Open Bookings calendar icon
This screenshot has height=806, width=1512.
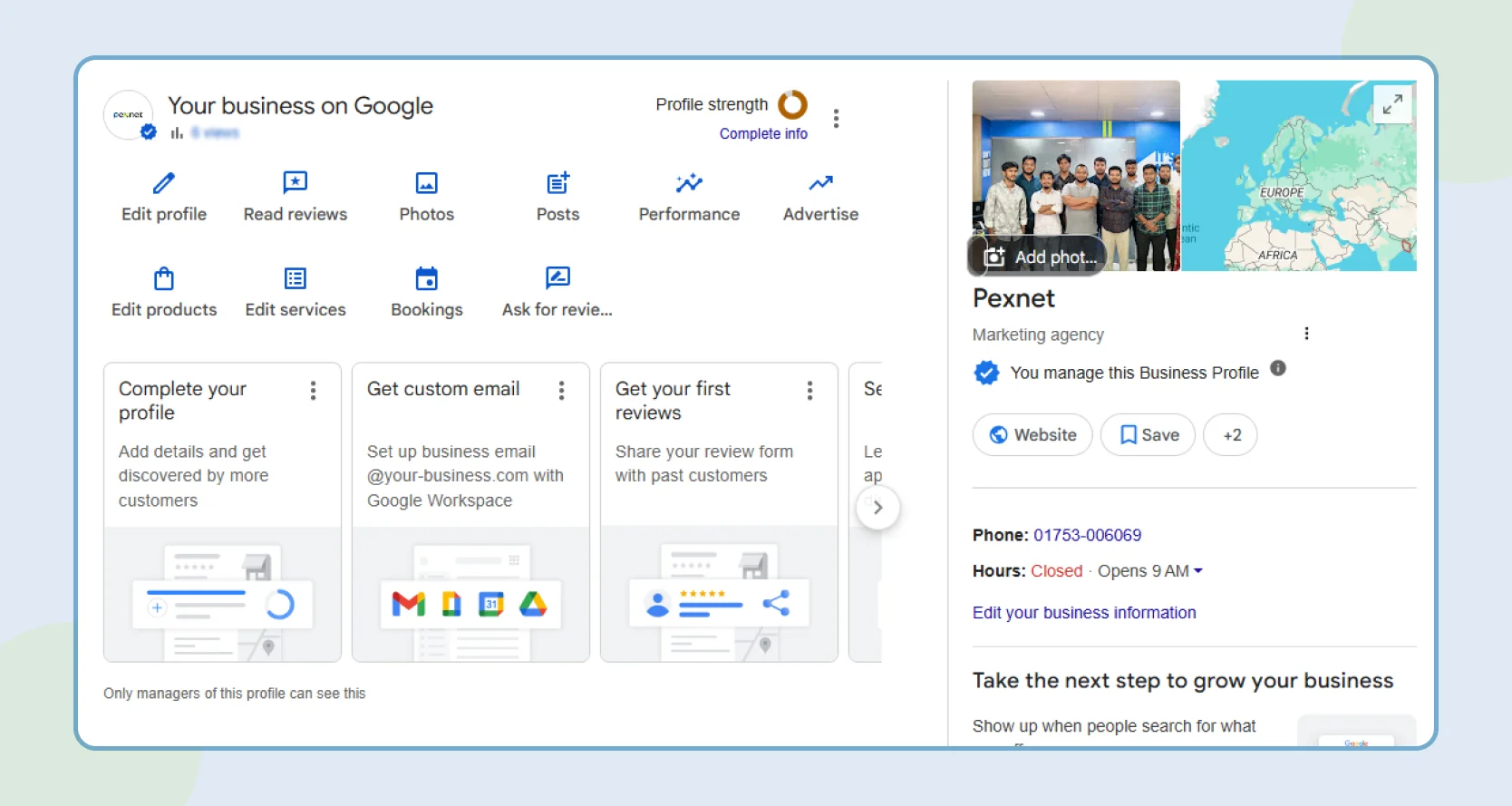click(x=427, y=278)
